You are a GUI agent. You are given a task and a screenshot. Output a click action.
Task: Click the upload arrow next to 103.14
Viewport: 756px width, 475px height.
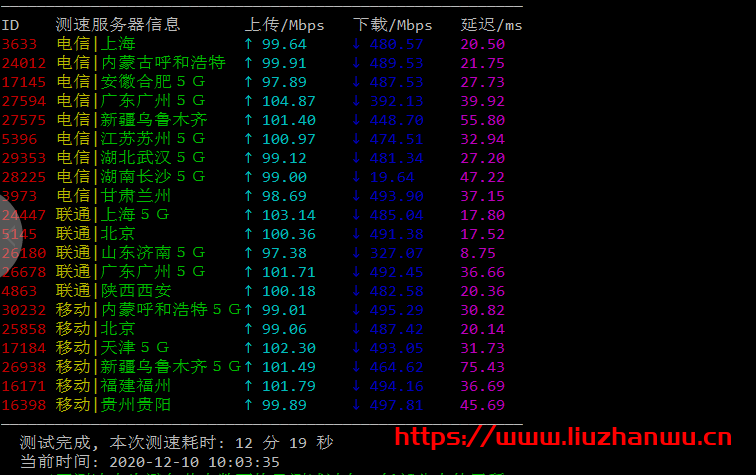249,215
